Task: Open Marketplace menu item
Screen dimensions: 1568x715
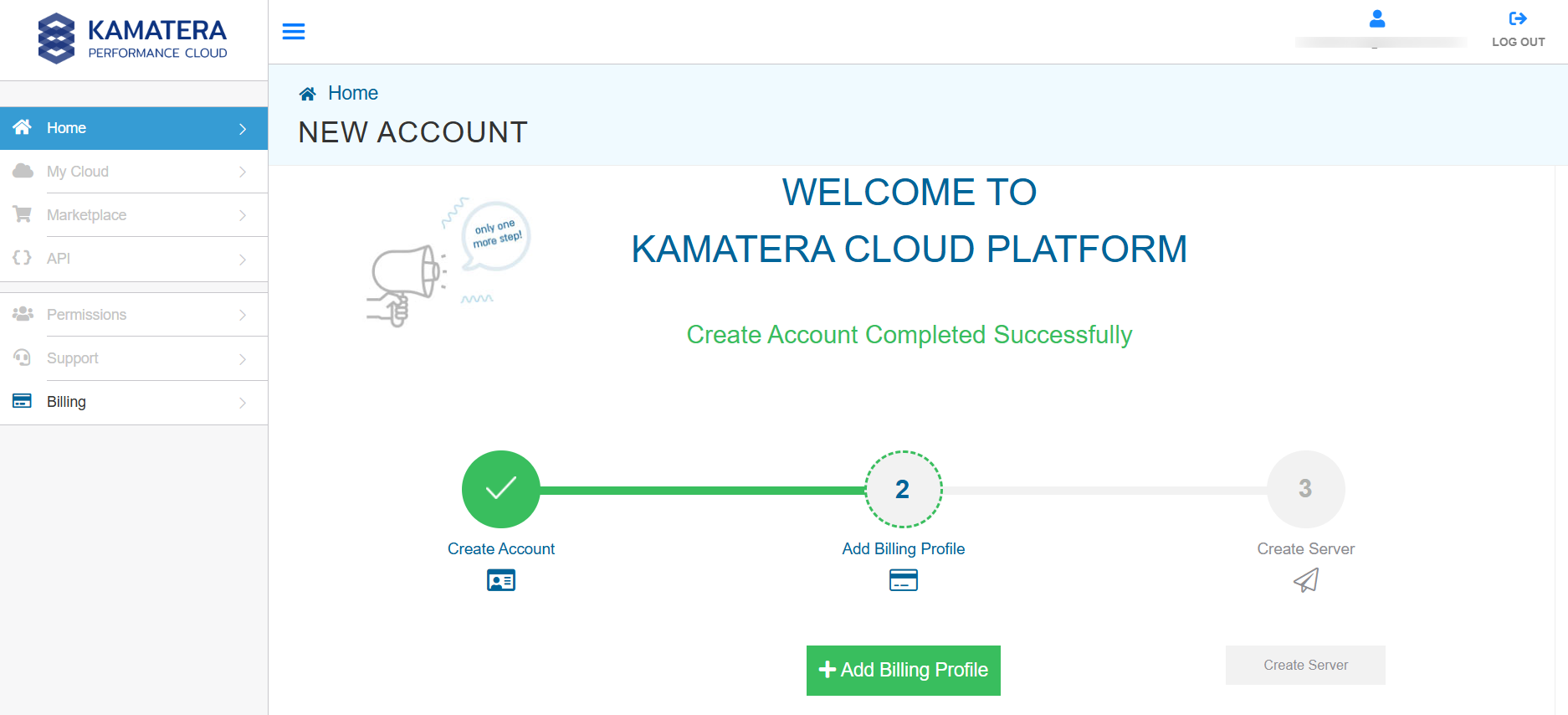Action: coord(134,215)
